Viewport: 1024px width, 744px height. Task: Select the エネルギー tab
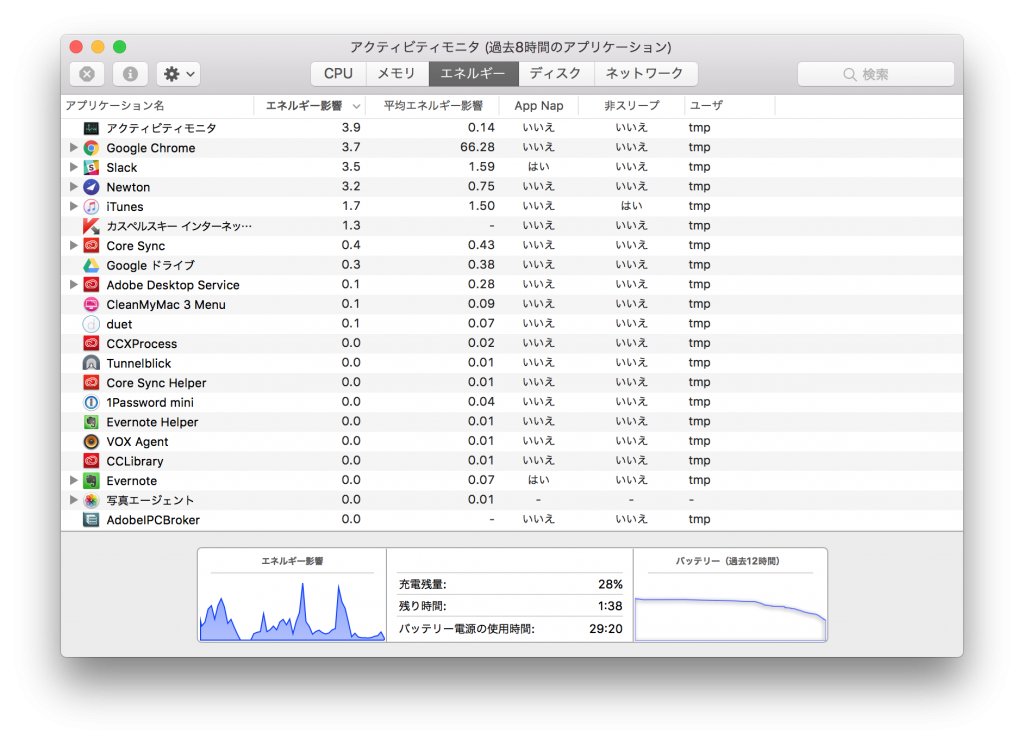[x=473, y=74]
